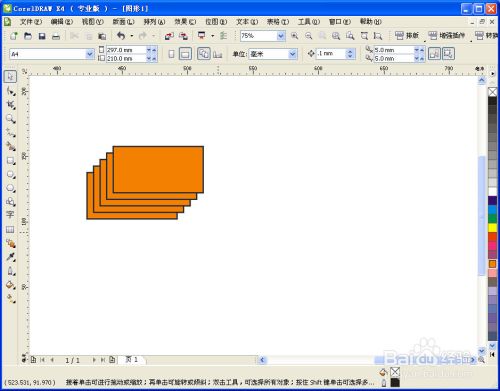The image size is (500, 391).
Task: Open the 编辑 (Edit) menu
Action: click(x=62, y=22)
